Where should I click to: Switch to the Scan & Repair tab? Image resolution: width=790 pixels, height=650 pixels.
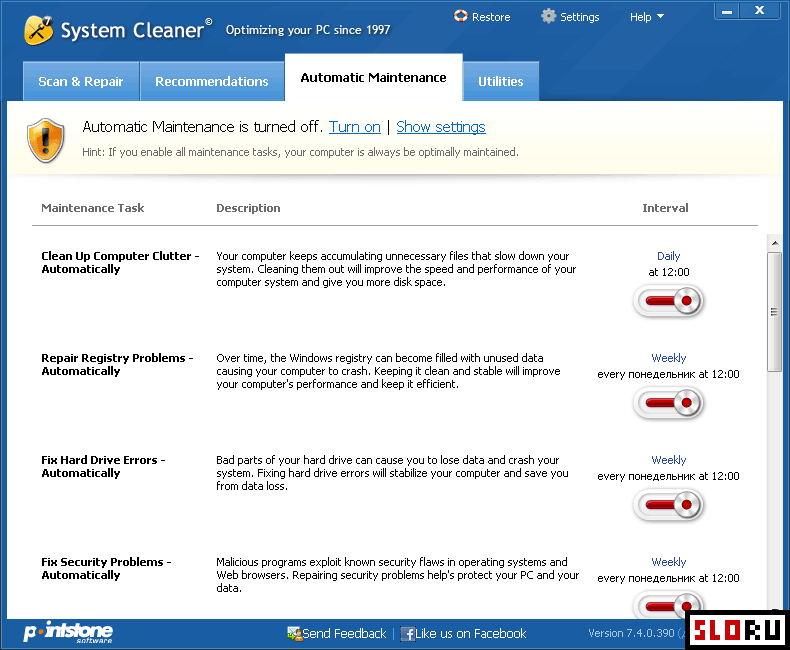[x=81, y=81]
